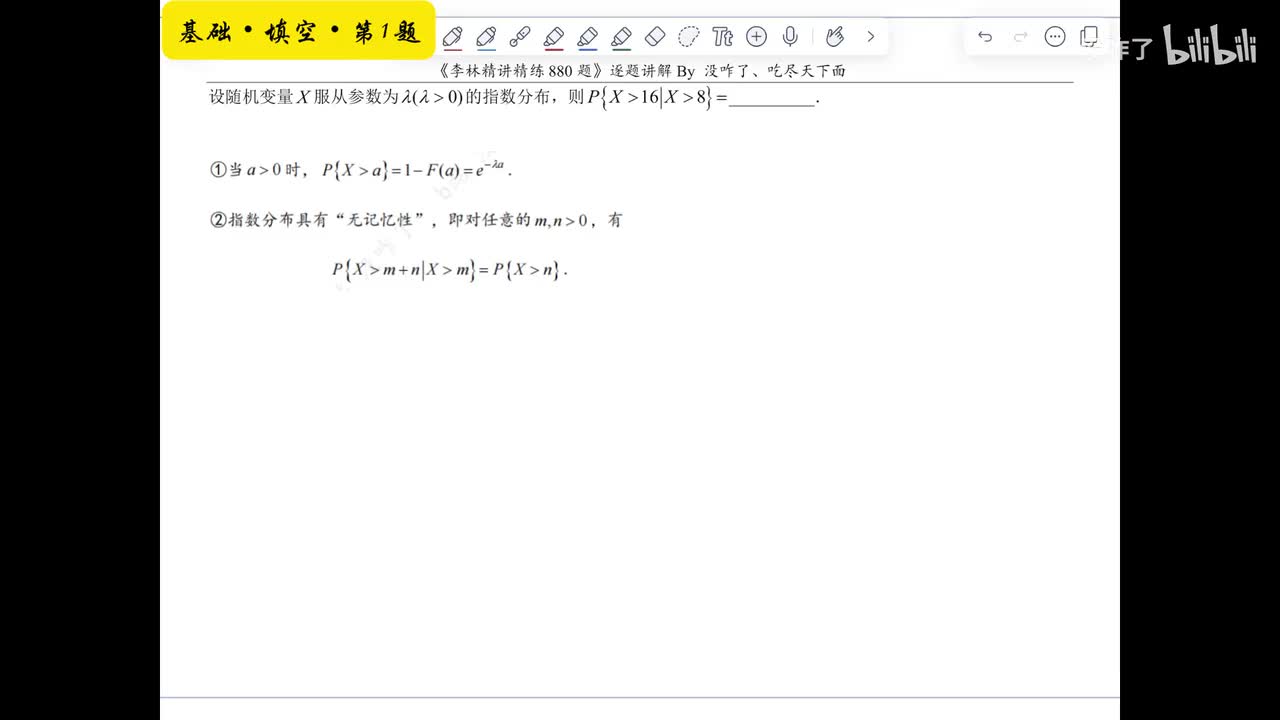Image resolution: width=1280 pixels, height=720 pixels.
Task: Open the pages overview icon
Action: click(x=1090, y=37)
